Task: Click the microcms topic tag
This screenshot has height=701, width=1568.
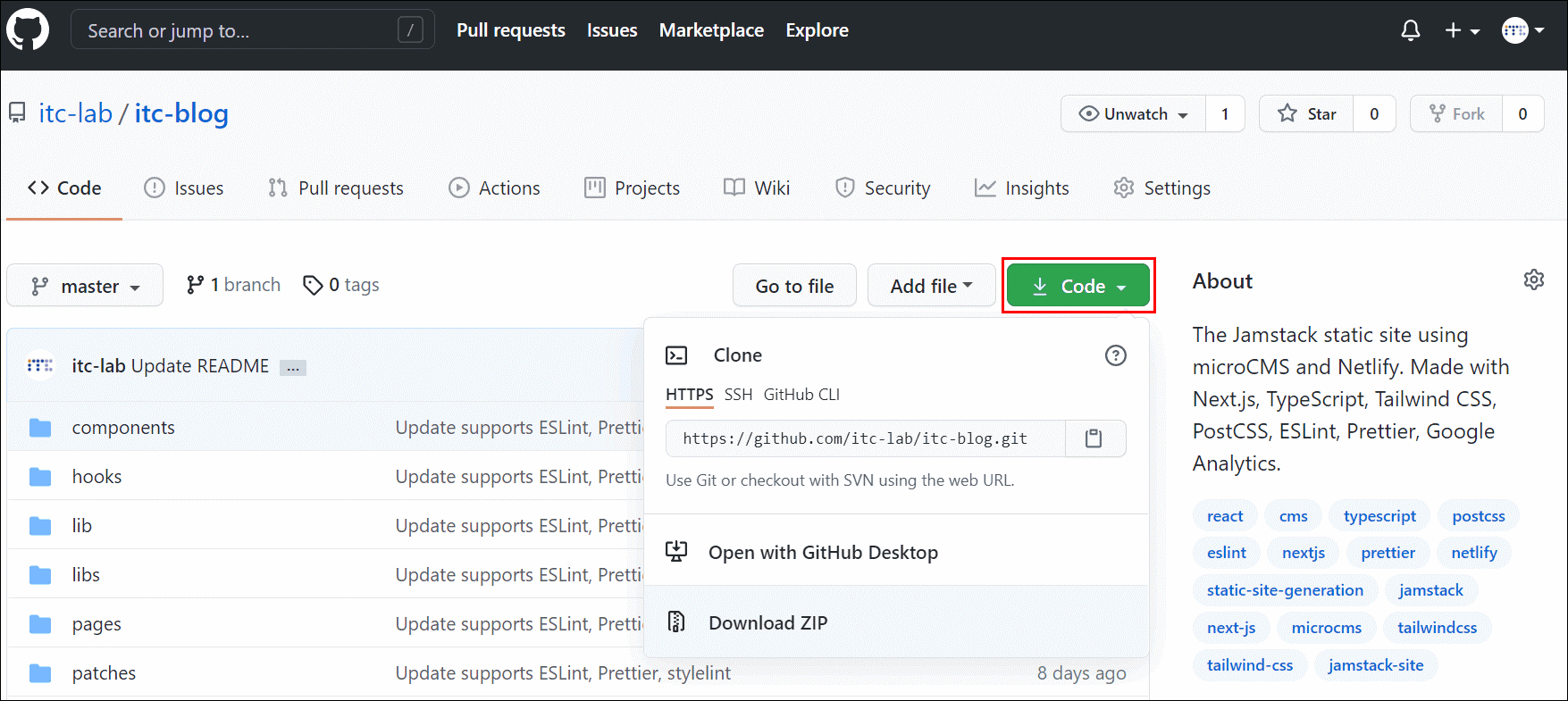Action: pos(1327,628)
